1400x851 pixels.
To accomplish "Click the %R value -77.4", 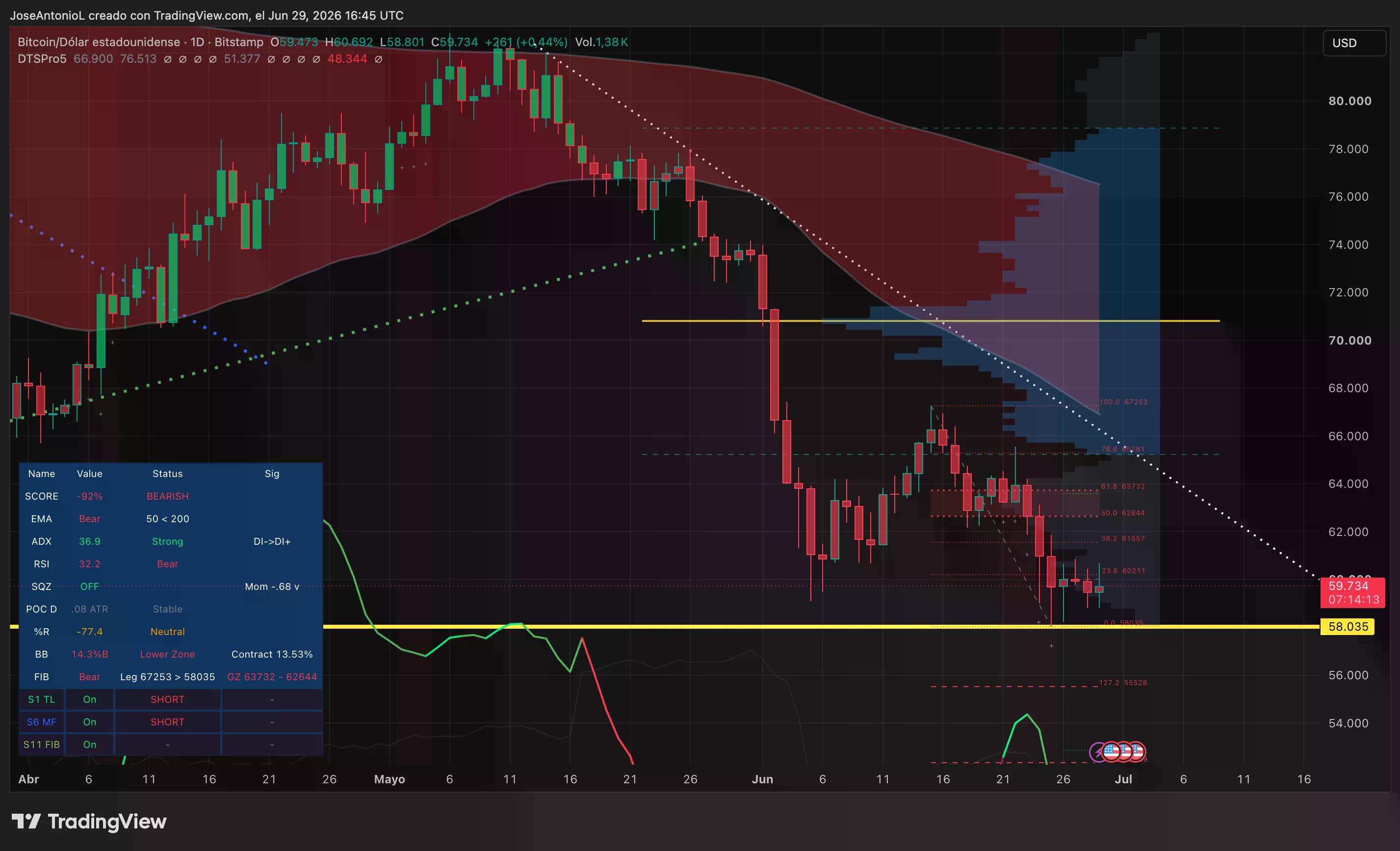I will [x=90, y=632].
